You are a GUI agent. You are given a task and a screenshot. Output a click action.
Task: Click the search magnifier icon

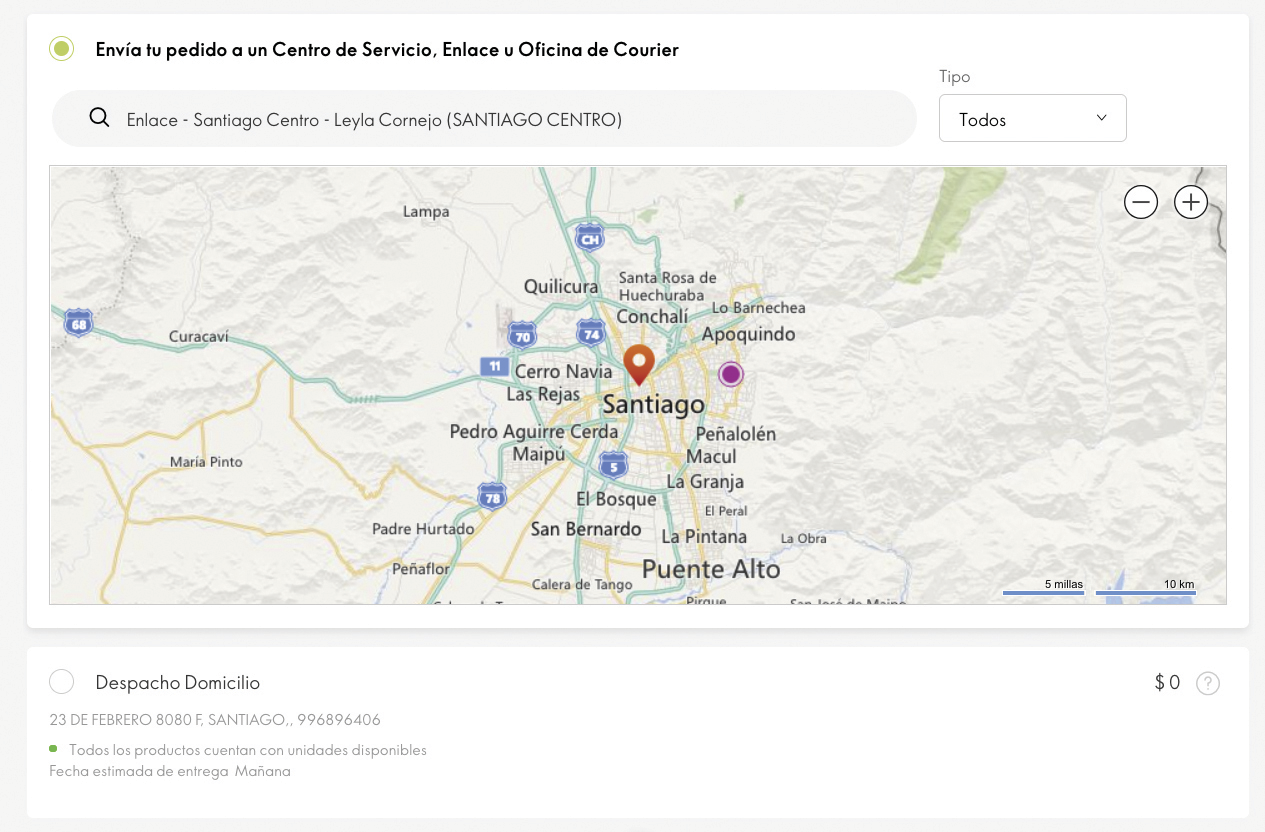pyautogui.click(x=99, y=118)
